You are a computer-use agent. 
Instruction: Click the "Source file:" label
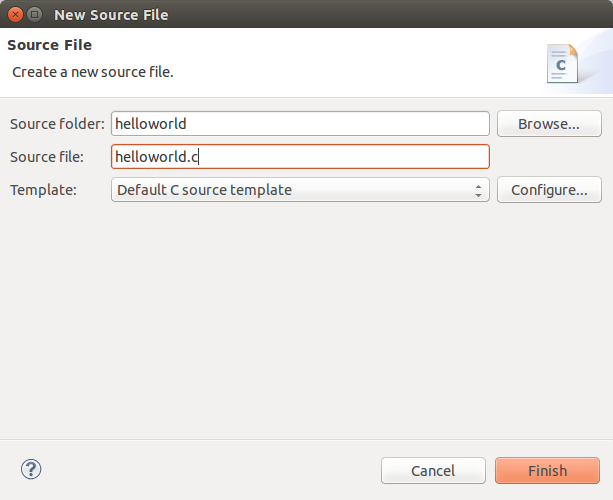(x=47, y=157)
